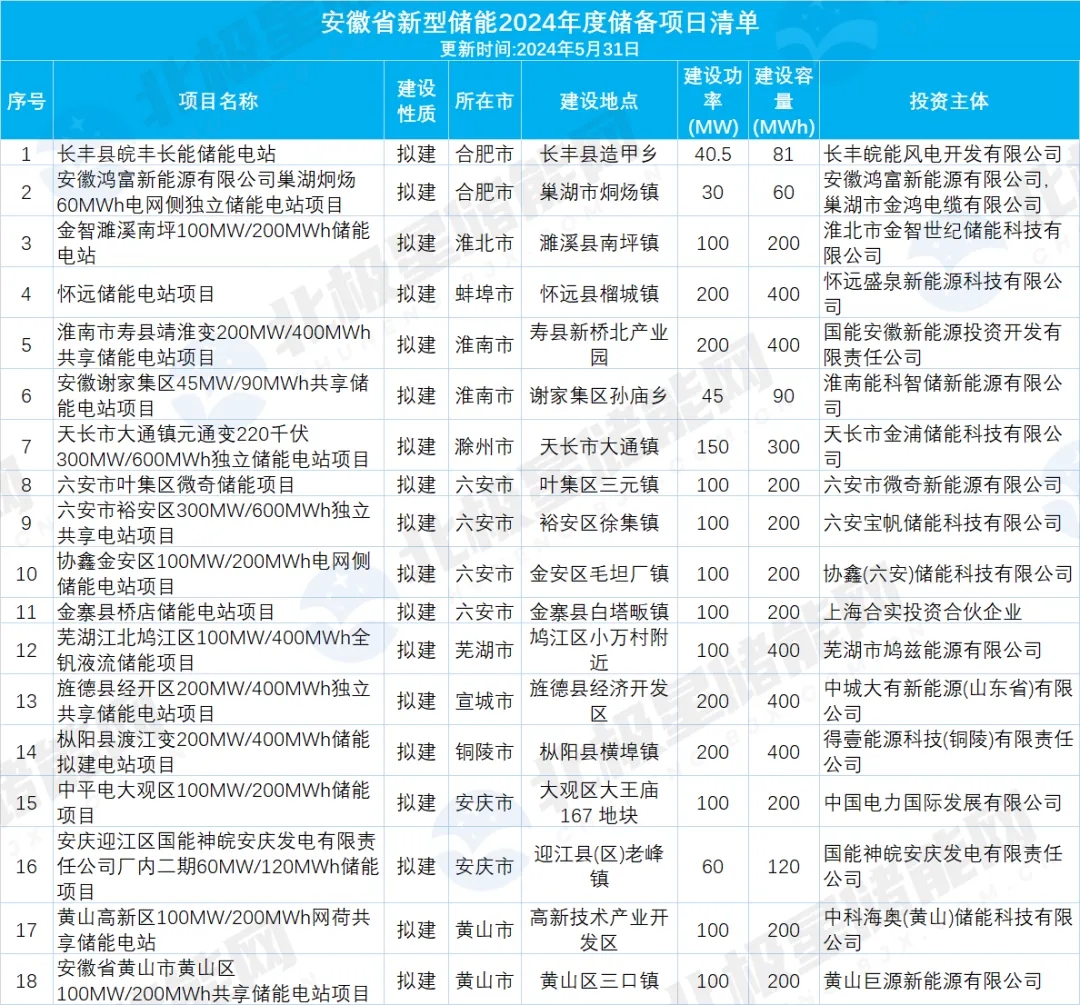The height and width of the screenshot is (1005, 1080).
Task: Click investor '中国电力国际发展有限公司'
Action: point(943,803)
